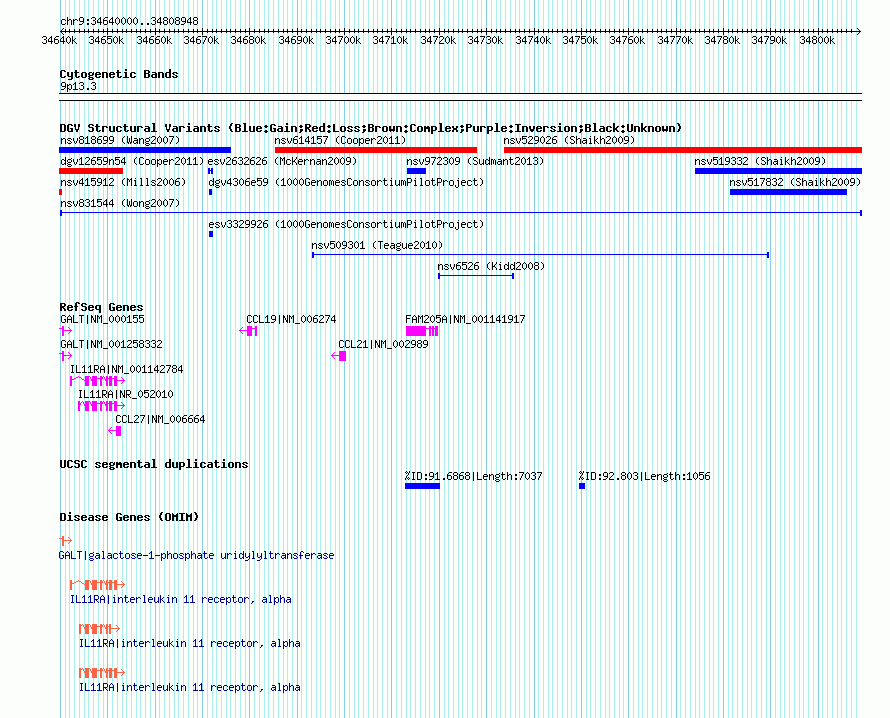Click the CCL27|NM_006664 label
The image size is (890, 718).
pos(160,419)
